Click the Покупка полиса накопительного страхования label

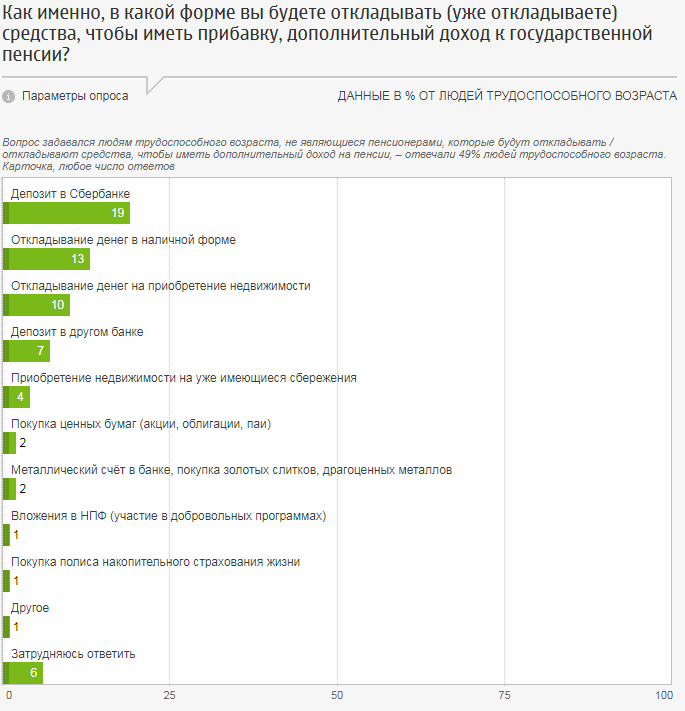(x=155, y=562)
